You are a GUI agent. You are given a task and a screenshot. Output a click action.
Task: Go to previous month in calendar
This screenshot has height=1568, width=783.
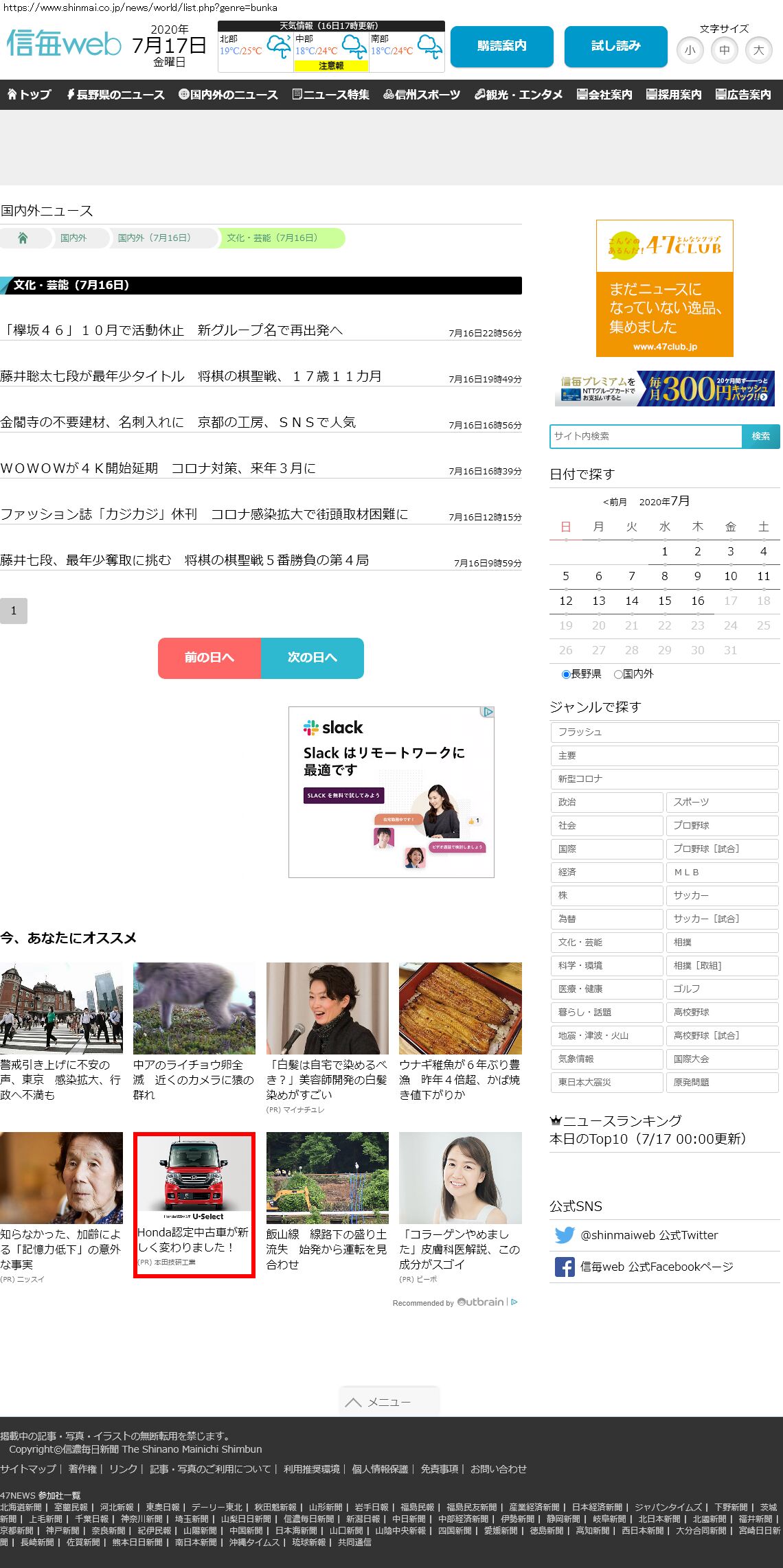pos(615,502)
